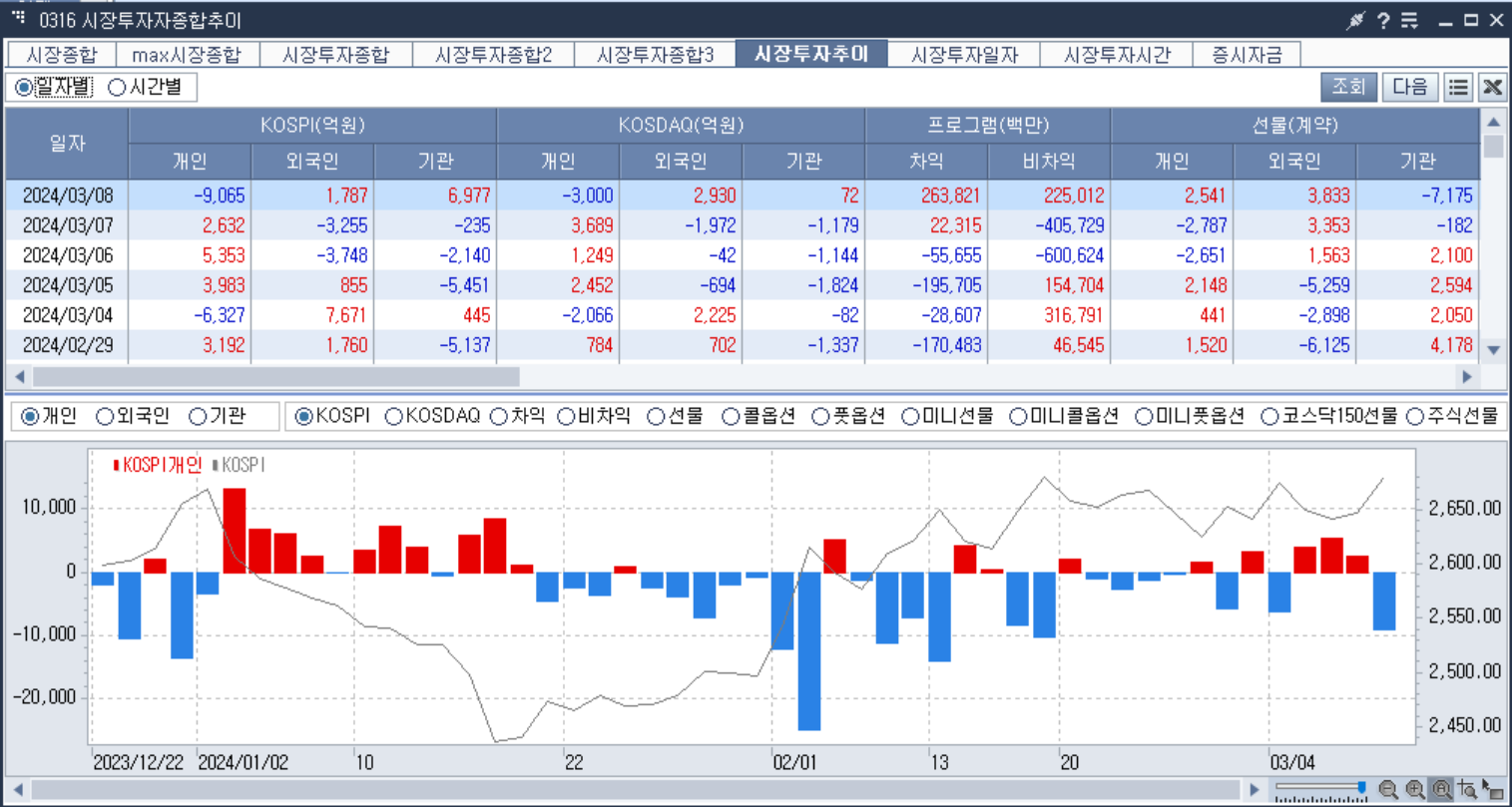Viewport: 1512px width, 807px height.
Task: Click the 선물(계약) group header
Action: [1294, 126]
